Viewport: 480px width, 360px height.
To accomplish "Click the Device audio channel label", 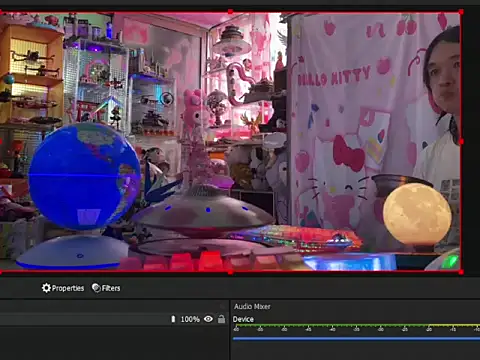I will click(243, 319).
